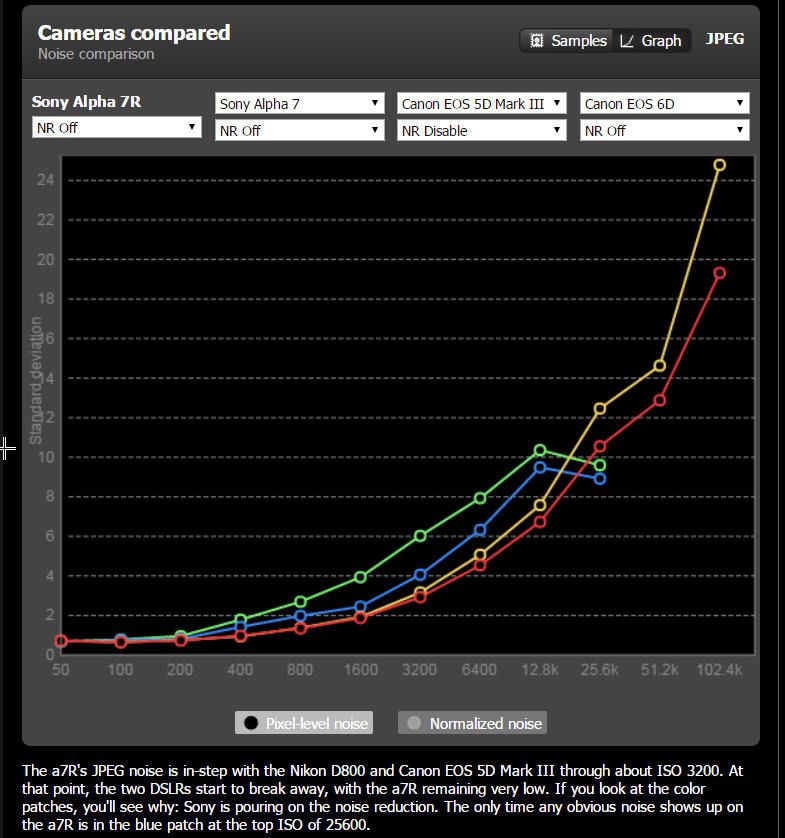Toggle the JPEG format label

click(725, 39)
